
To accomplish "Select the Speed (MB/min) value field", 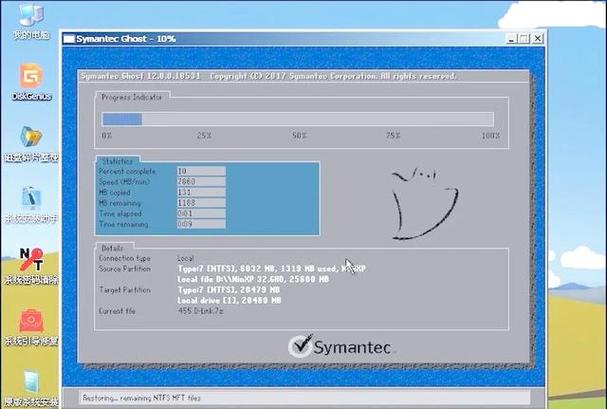I will [x=200, y=181].
